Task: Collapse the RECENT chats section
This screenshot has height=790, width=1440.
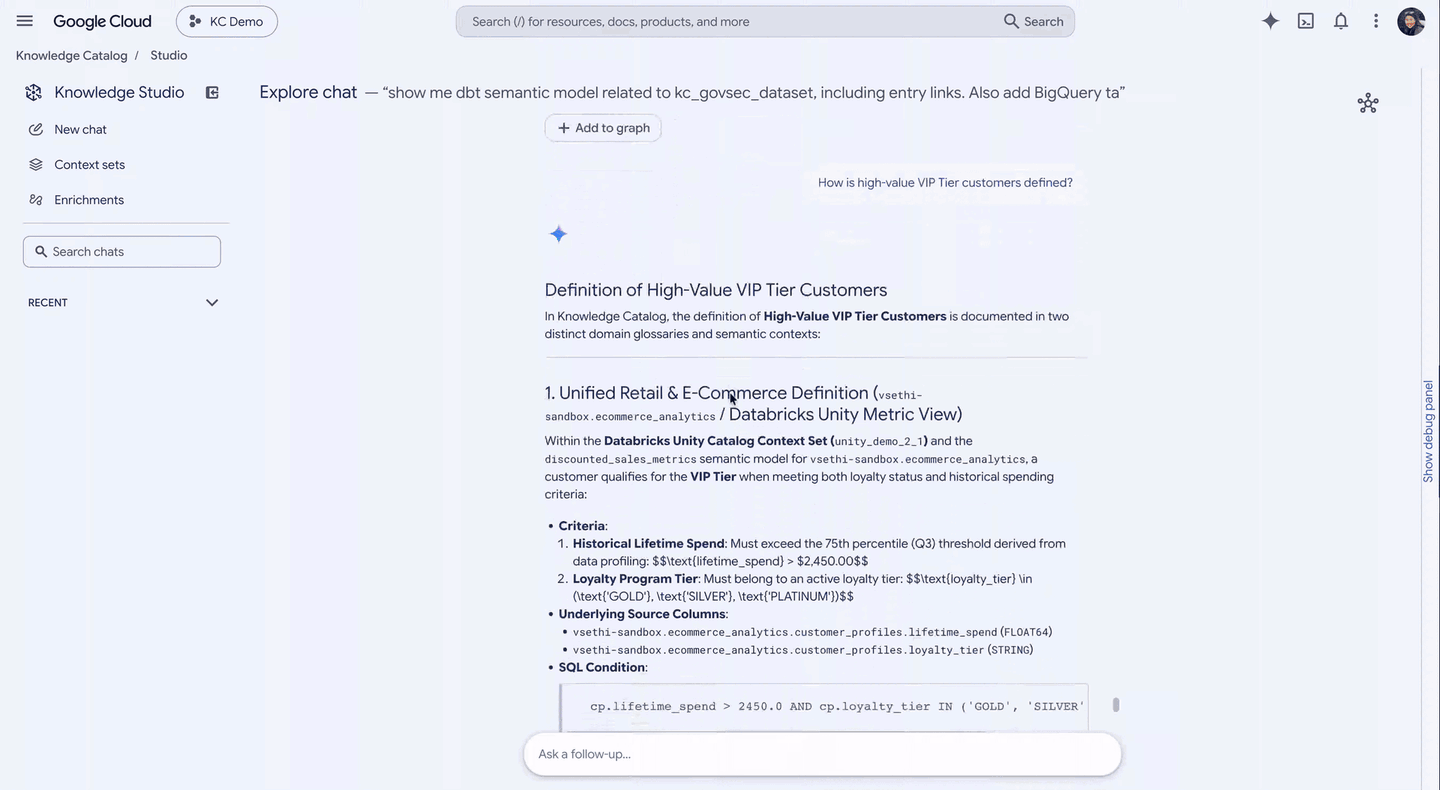Action: pyautogui.click(x=212, y=302)
